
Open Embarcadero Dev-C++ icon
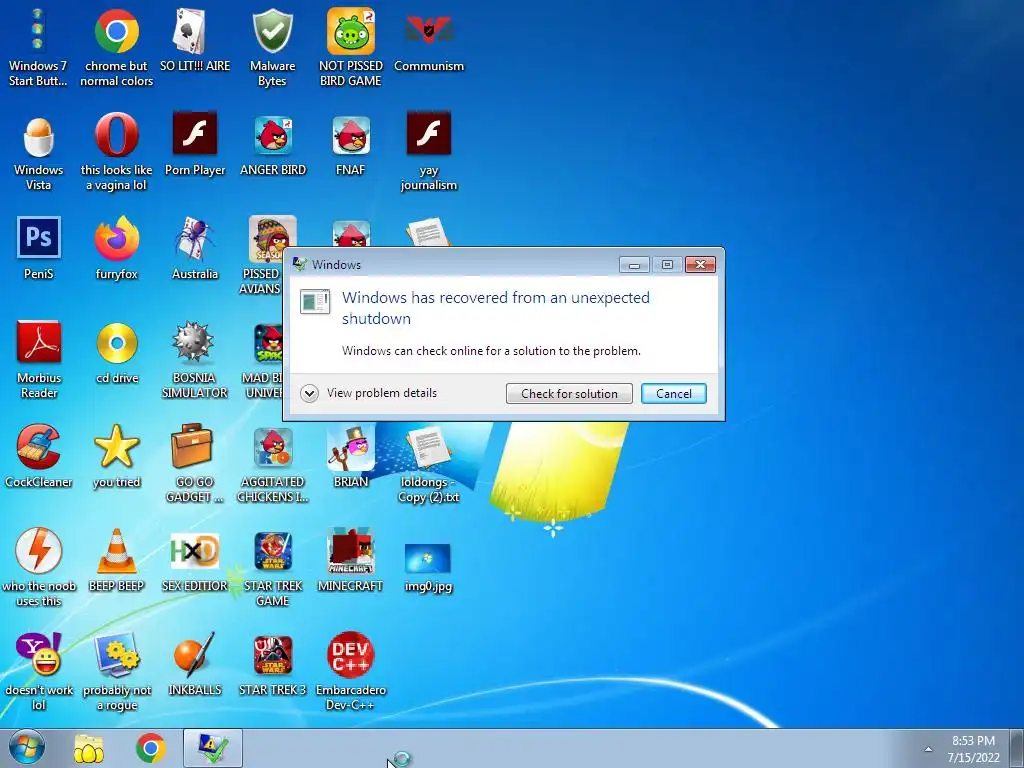pos(351,671)
